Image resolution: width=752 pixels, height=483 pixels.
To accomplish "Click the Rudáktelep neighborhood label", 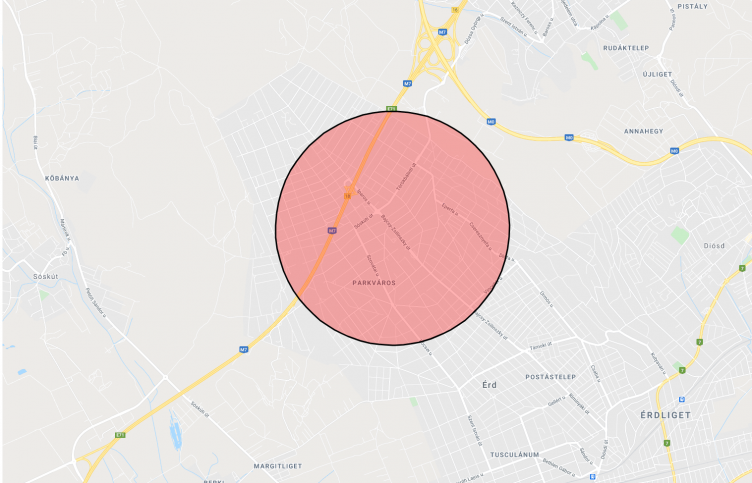I will point(626,48).
